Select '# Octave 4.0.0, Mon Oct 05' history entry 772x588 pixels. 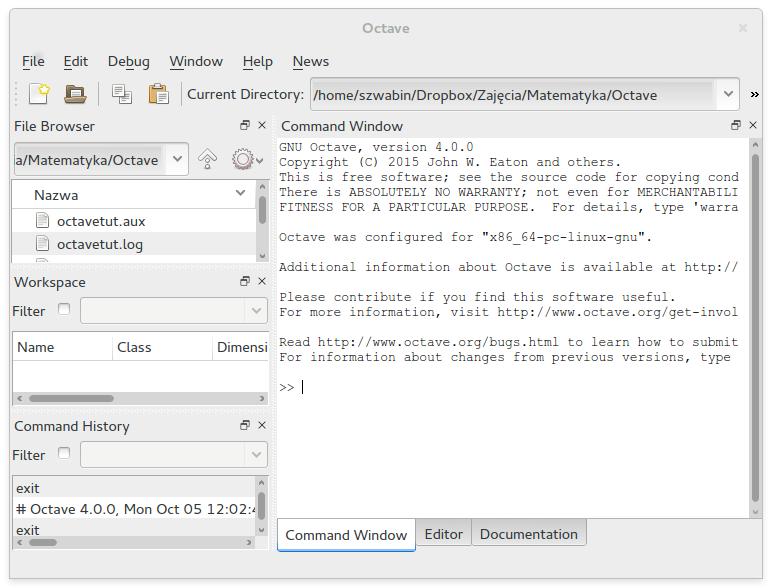[133, 509]
